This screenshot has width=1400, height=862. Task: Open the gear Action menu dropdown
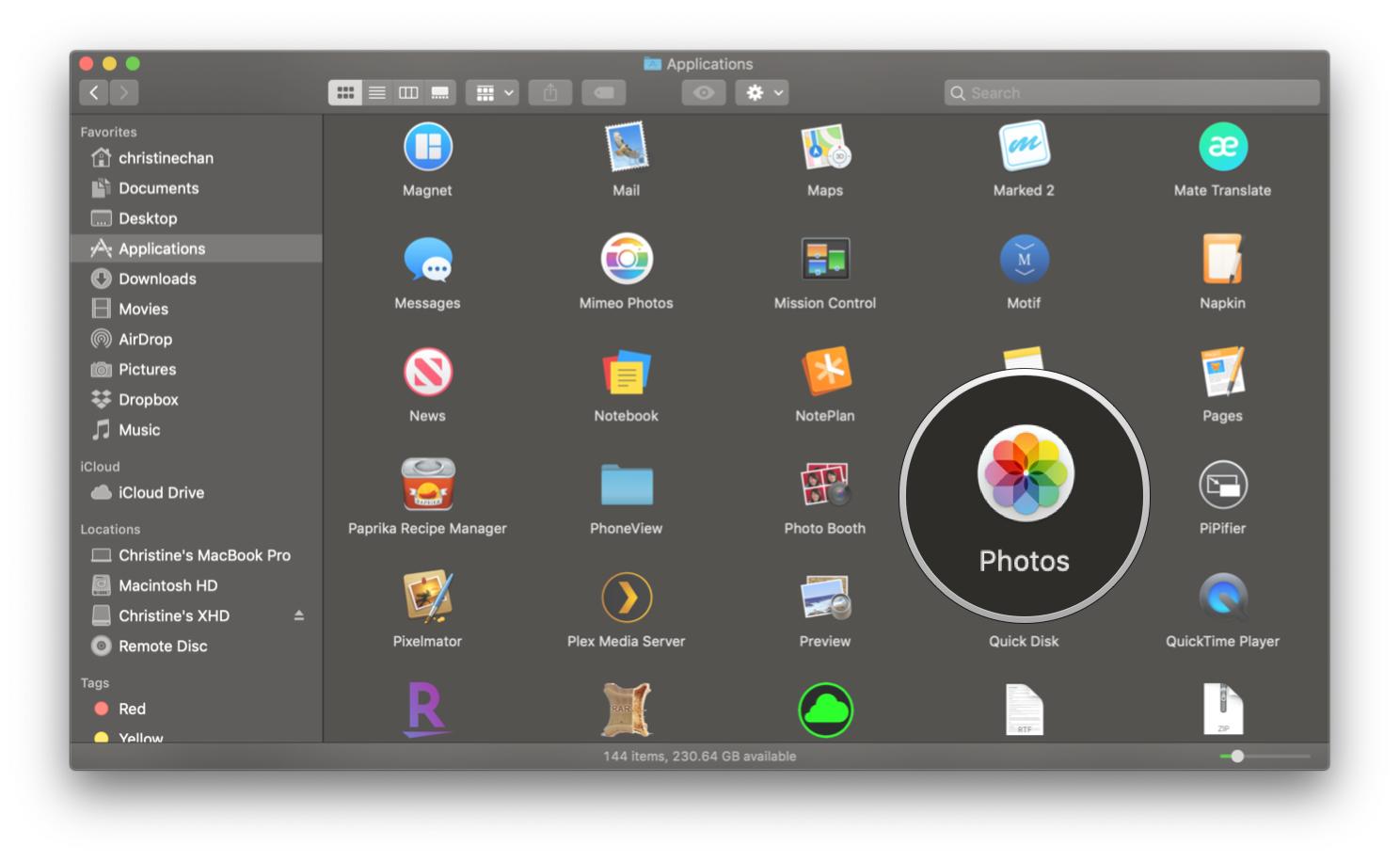point(762,92)
